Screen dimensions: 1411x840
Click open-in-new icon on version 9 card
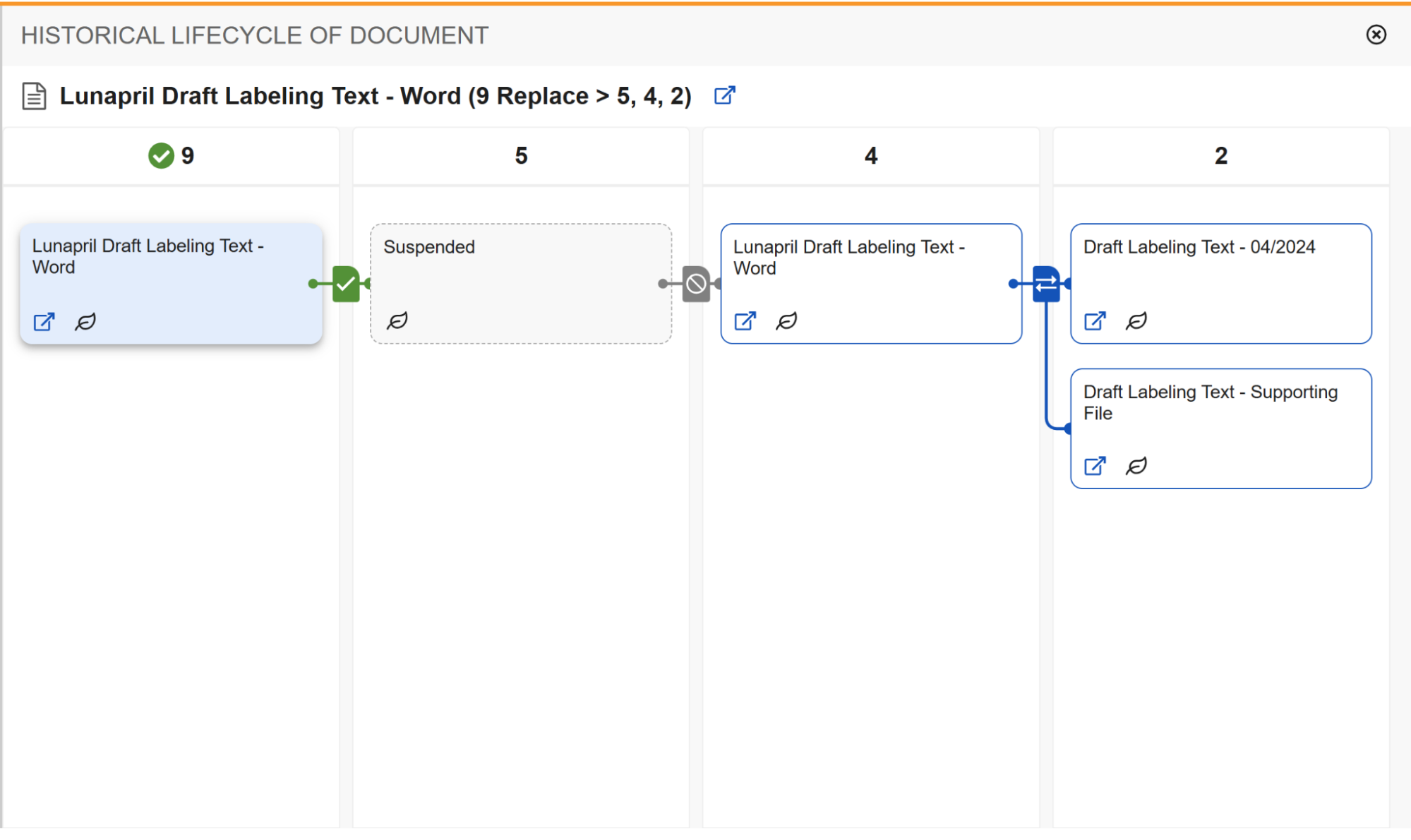44,322
